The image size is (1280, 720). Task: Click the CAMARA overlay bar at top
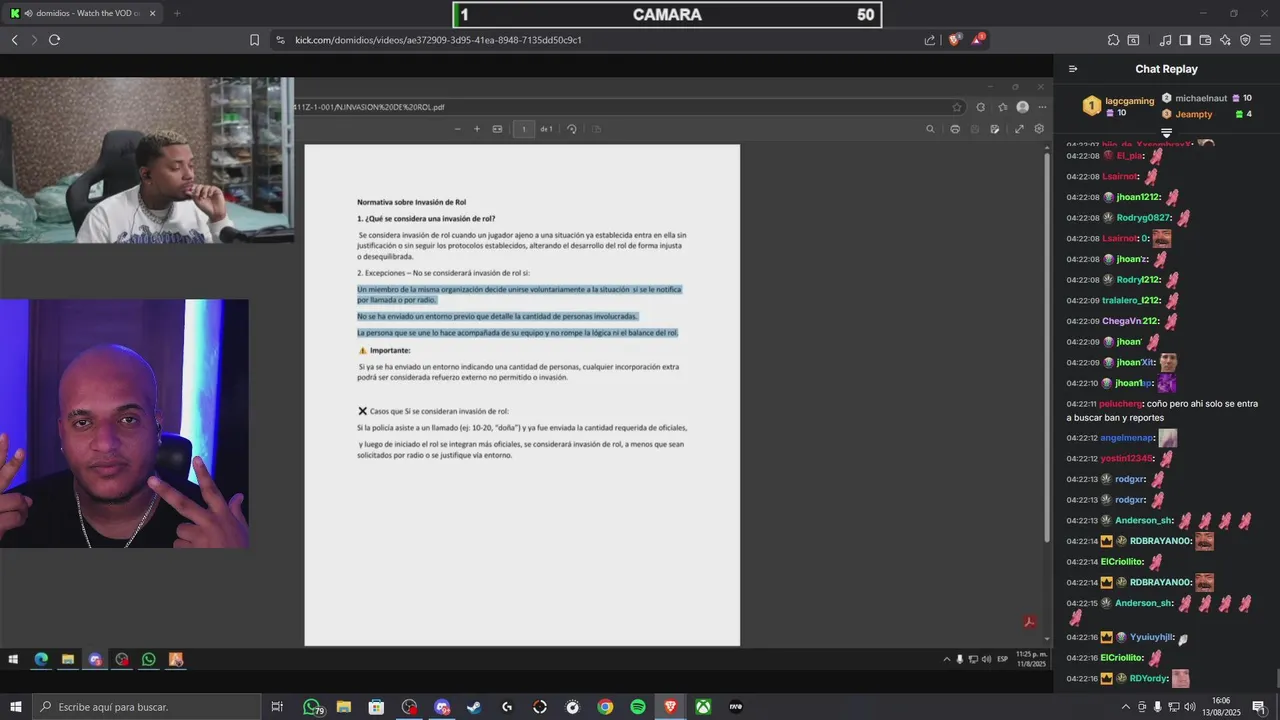click(x=668, y=15)
